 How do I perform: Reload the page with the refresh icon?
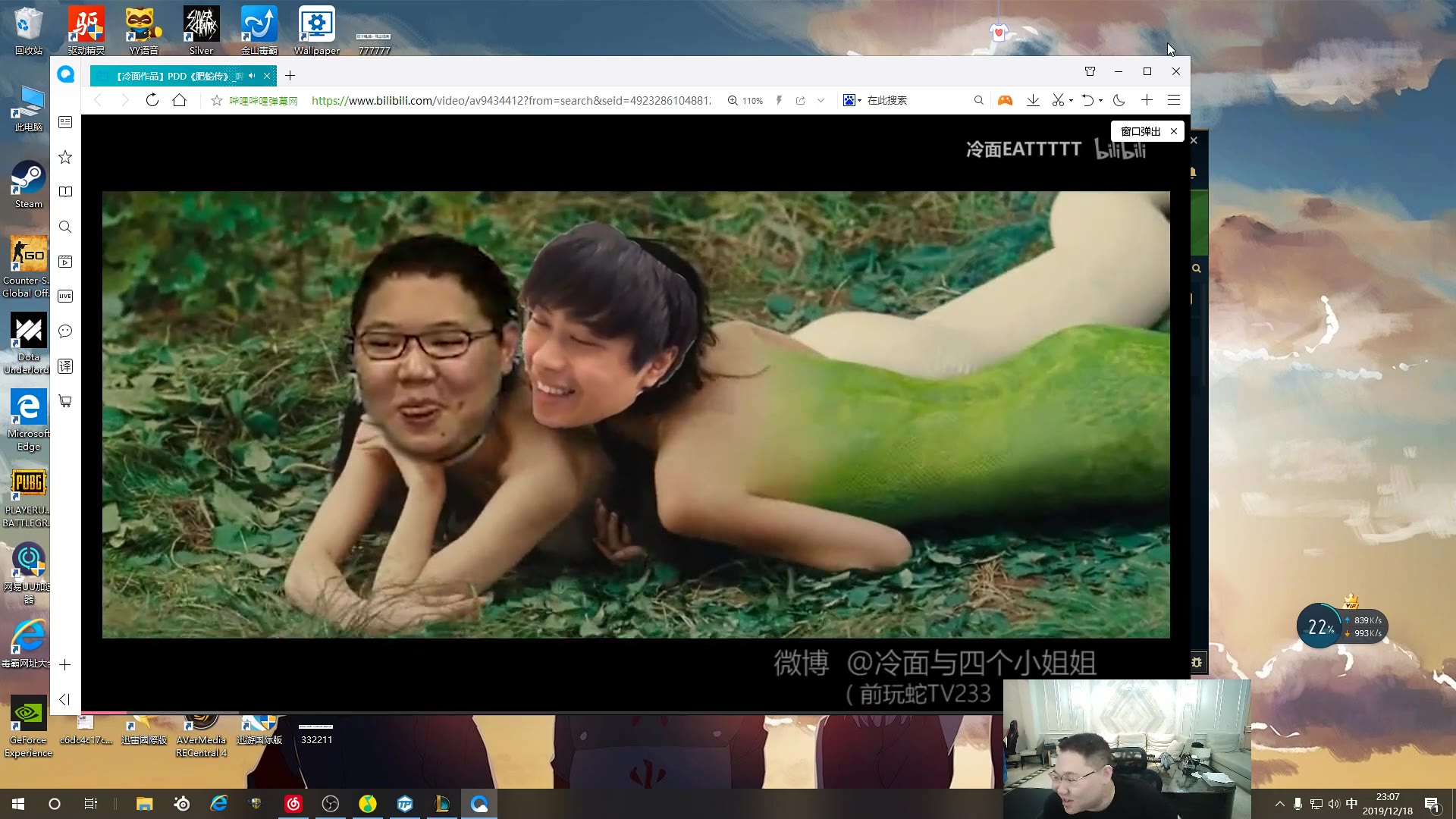point(152,100)
